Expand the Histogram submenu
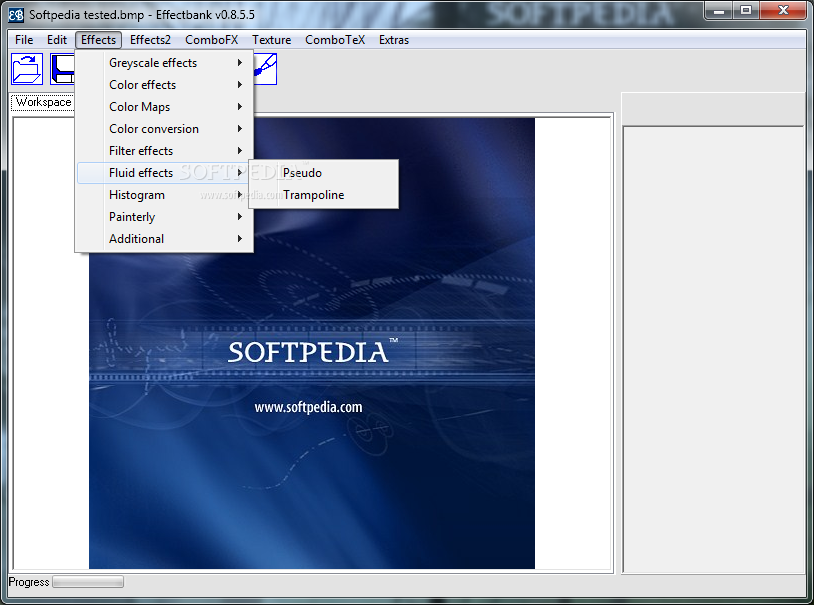 click(x=165, y=195)
